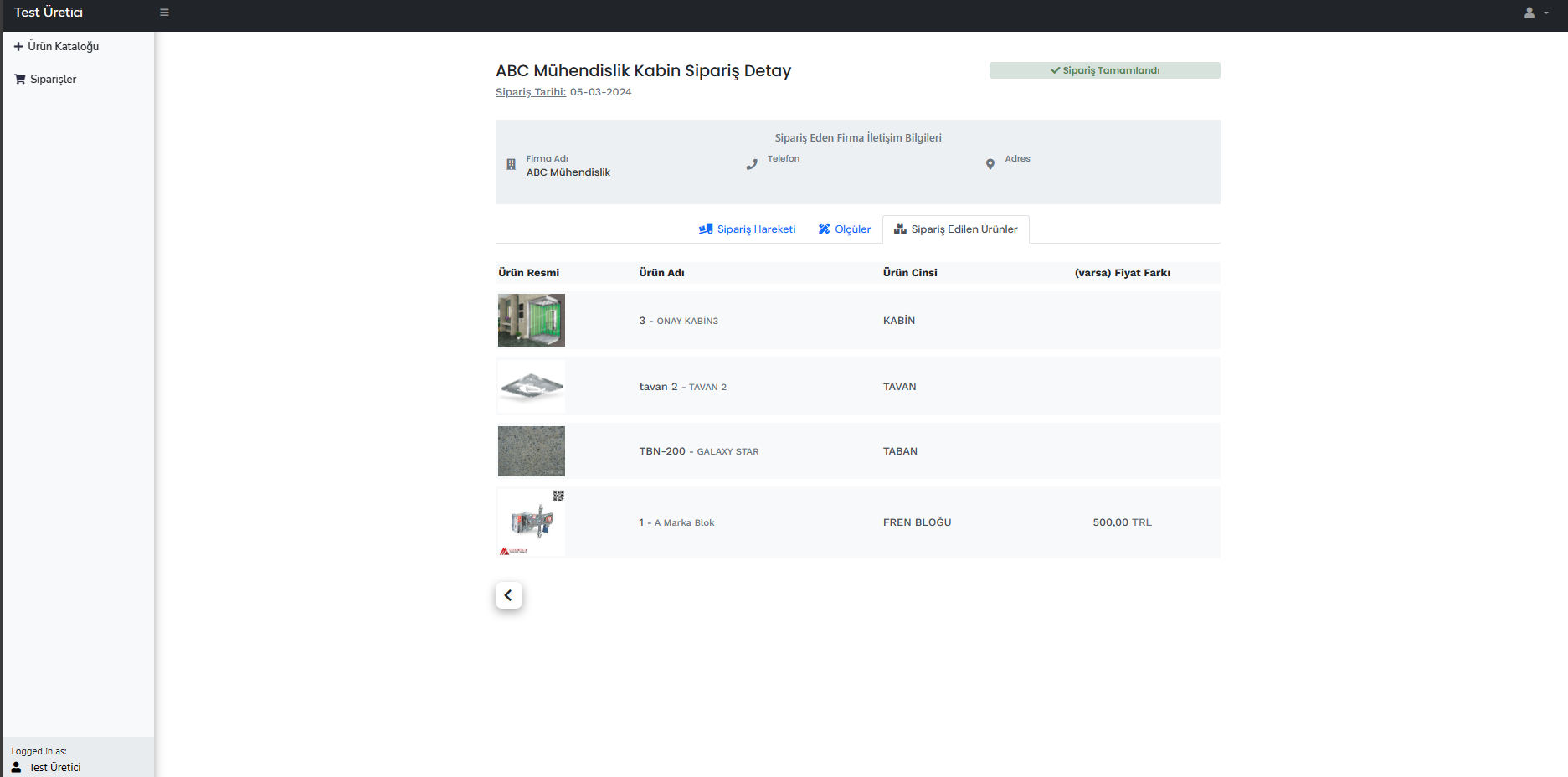Open the A Marka Blok thumbnail

532,522
